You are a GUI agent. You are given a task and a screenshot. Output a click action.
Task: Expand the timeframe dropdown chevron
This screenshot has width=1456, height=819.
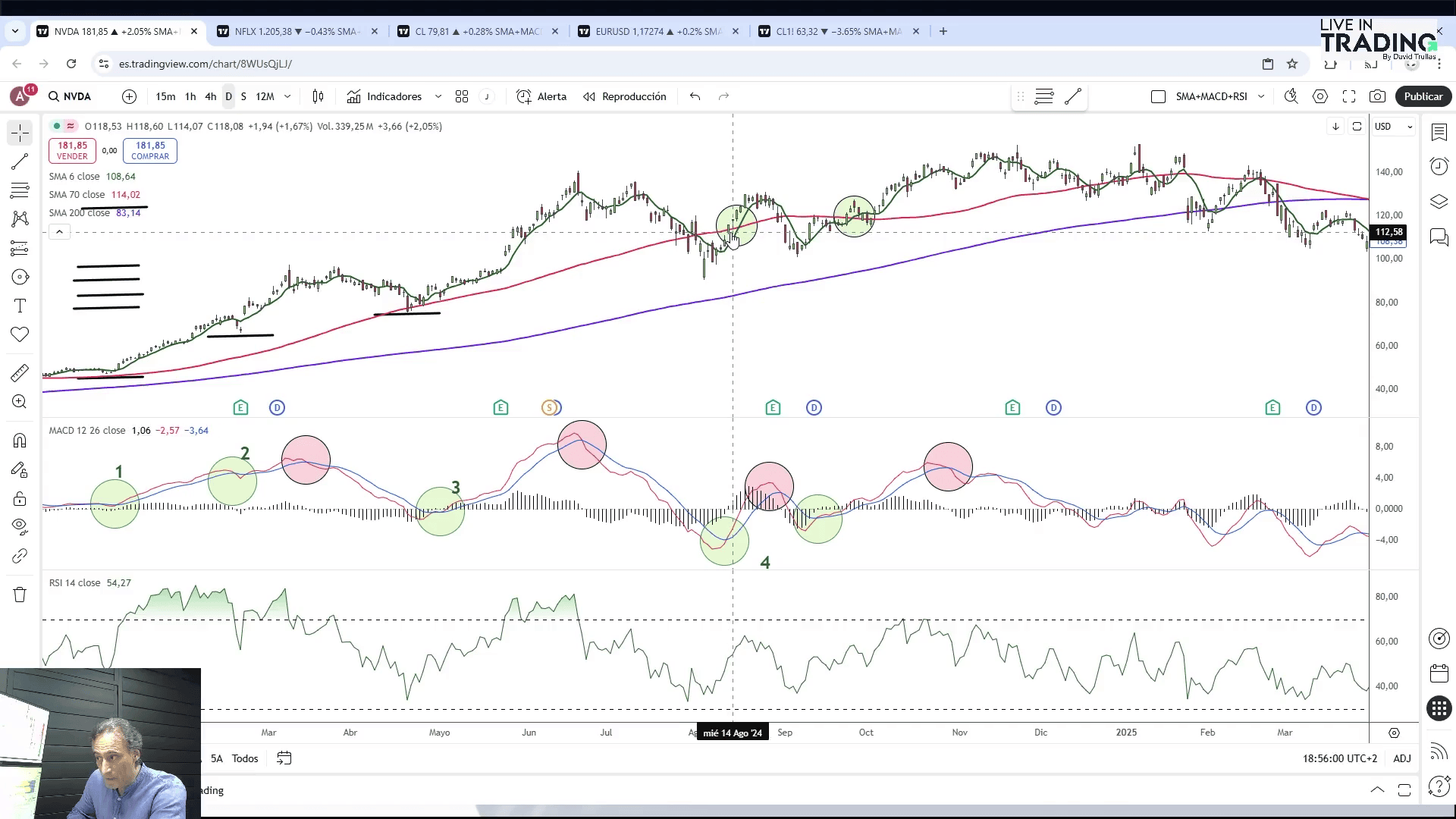[x=287, y=96]
